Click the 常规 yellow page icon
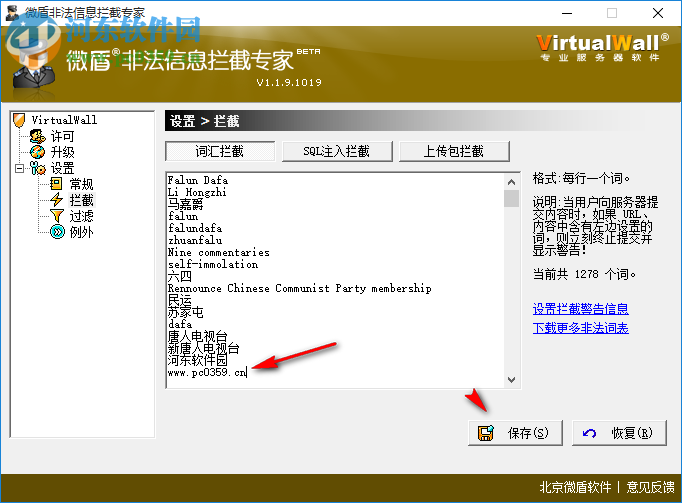 click(x=56, y=184)
